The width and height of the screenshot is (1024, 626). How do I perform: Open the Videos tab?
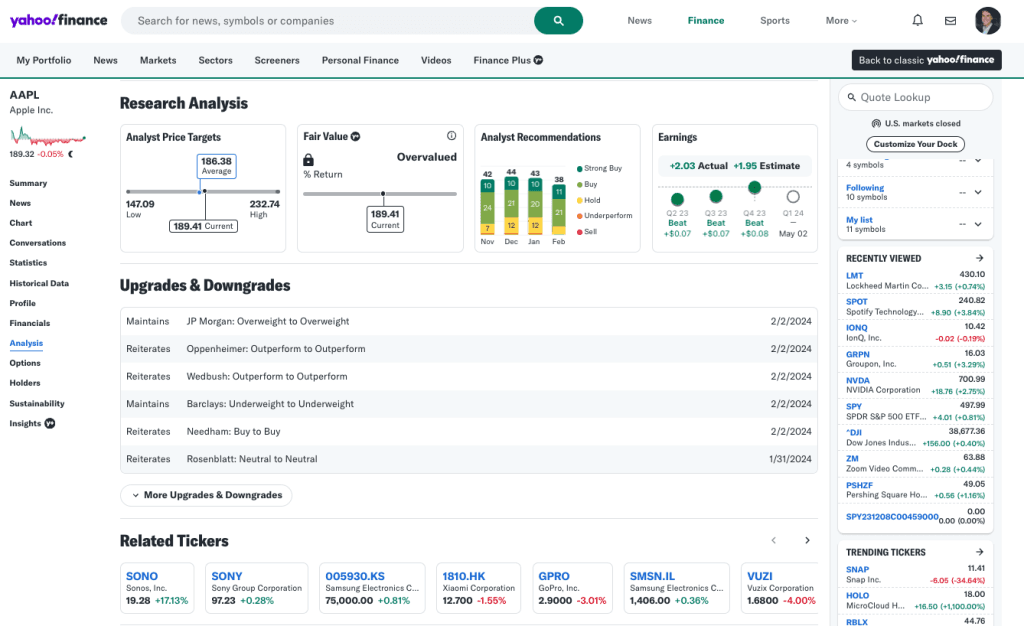(x=436, y=60)
